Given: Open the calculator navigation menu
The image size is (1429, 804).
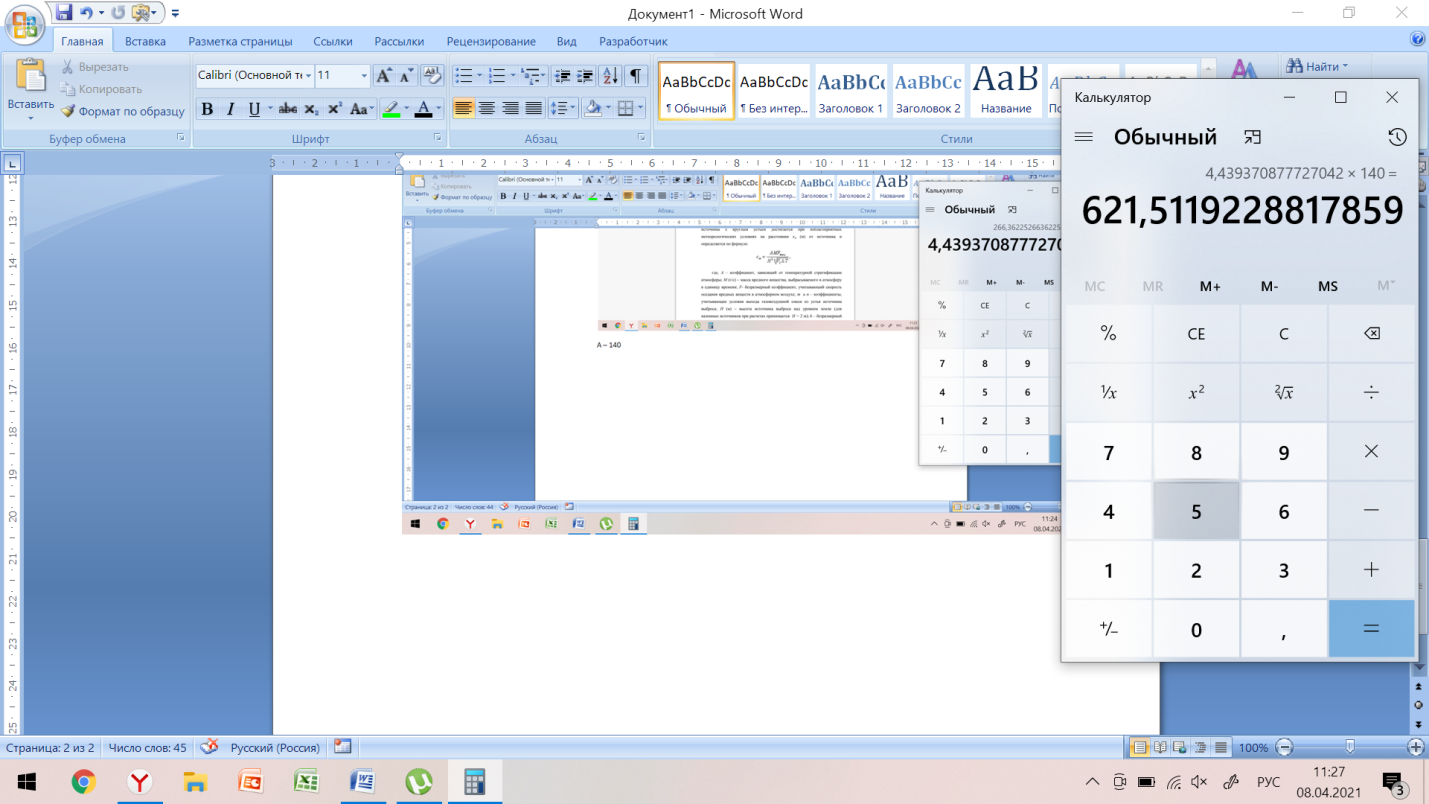Looking at the screenshot, I should pyautogui.click(x=1083, y=137).
